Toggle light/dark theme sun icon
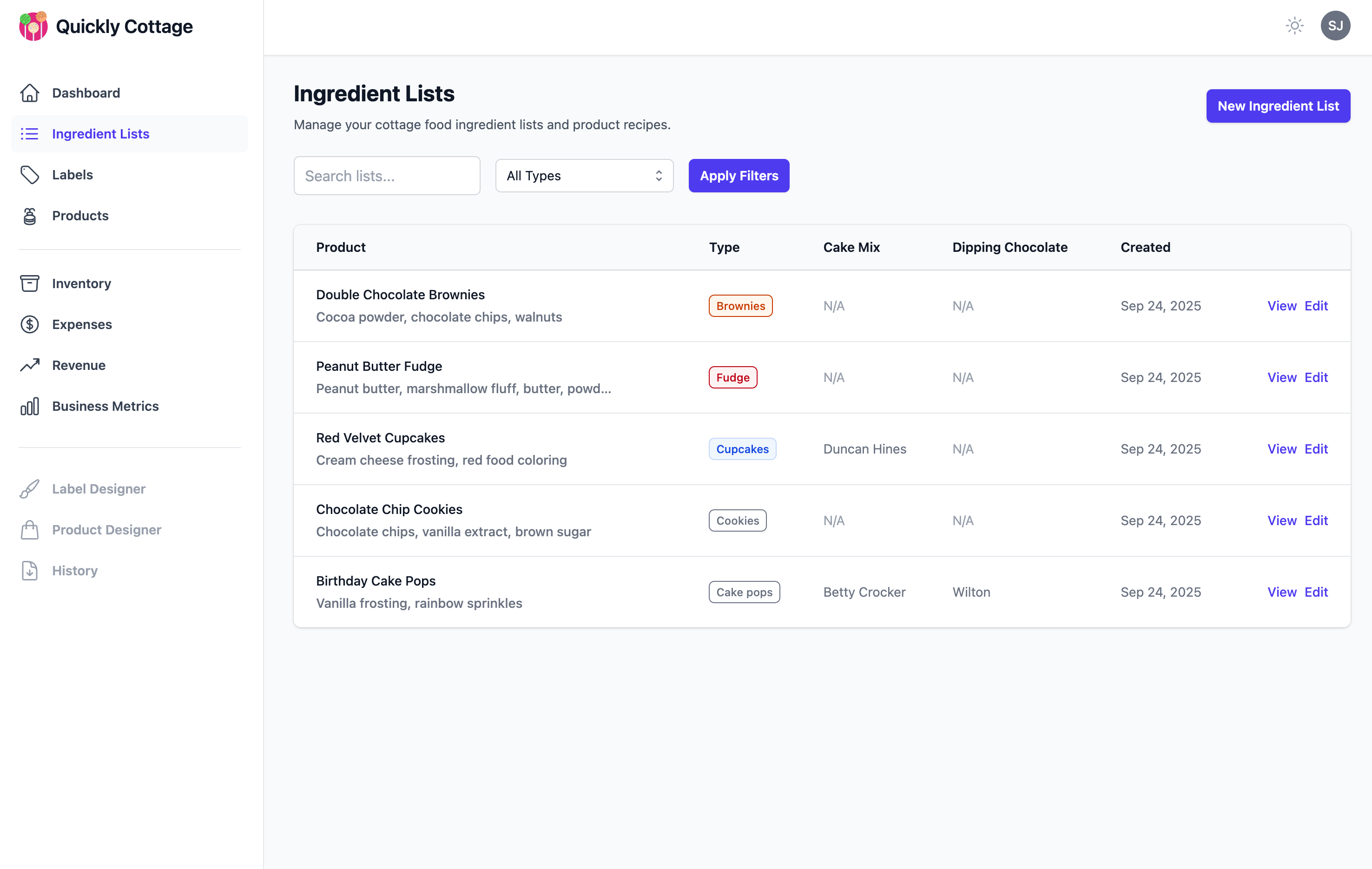This screenshot has width=1372, height=869. point(1294,26)
